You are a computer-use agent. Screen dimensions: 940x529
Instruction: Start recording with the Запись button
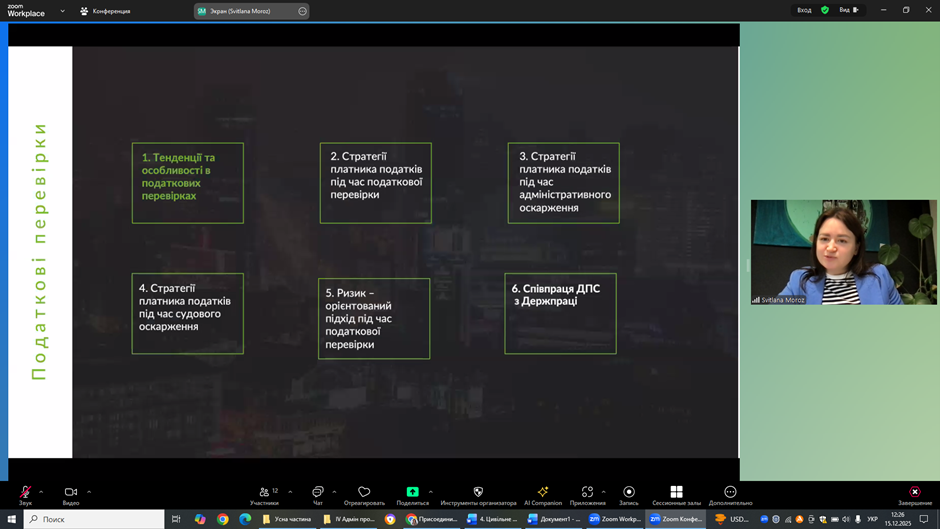coord(628,493)
